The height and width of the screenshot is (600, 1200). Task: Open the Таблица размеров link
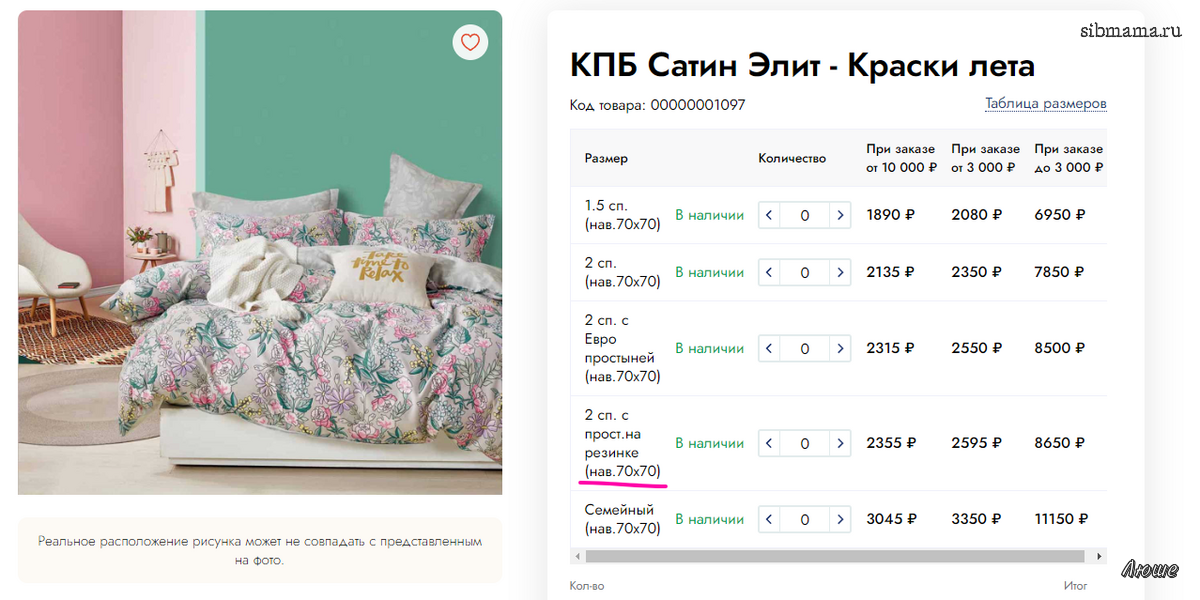(x=1045, y=104)
